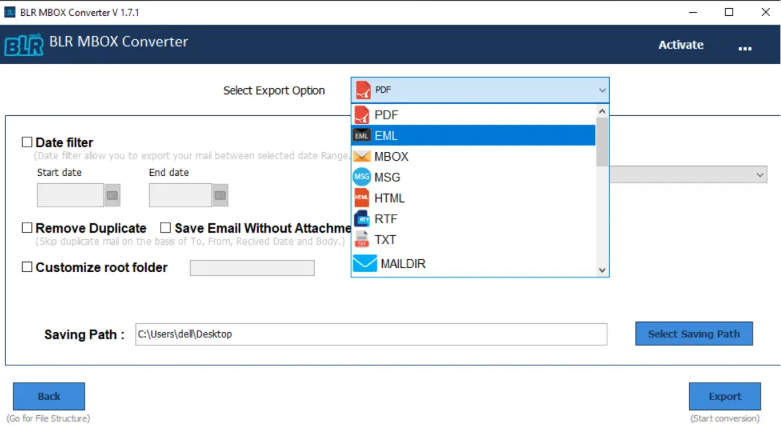Click the HTML file icon
Screen dimensions: 781x427
pos(362,198)
